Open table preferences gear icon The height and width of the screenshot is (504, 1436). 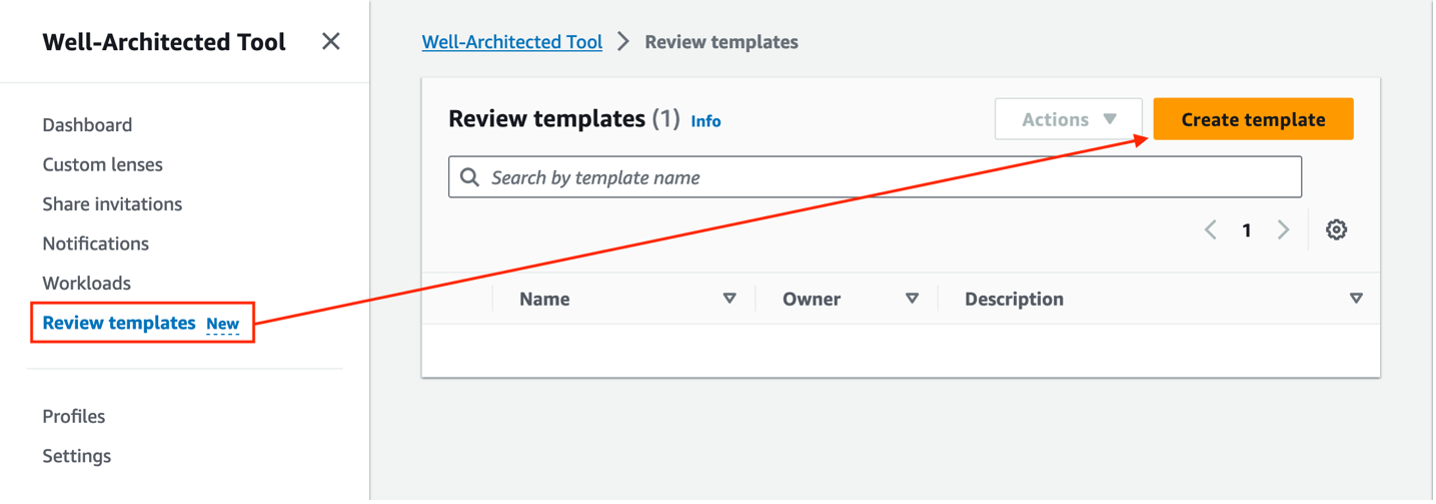1336,230
